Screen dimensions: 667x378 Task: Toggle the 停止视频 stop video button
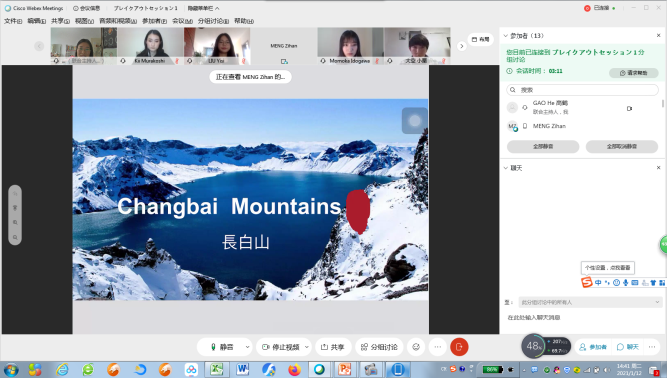click(281, 347)
